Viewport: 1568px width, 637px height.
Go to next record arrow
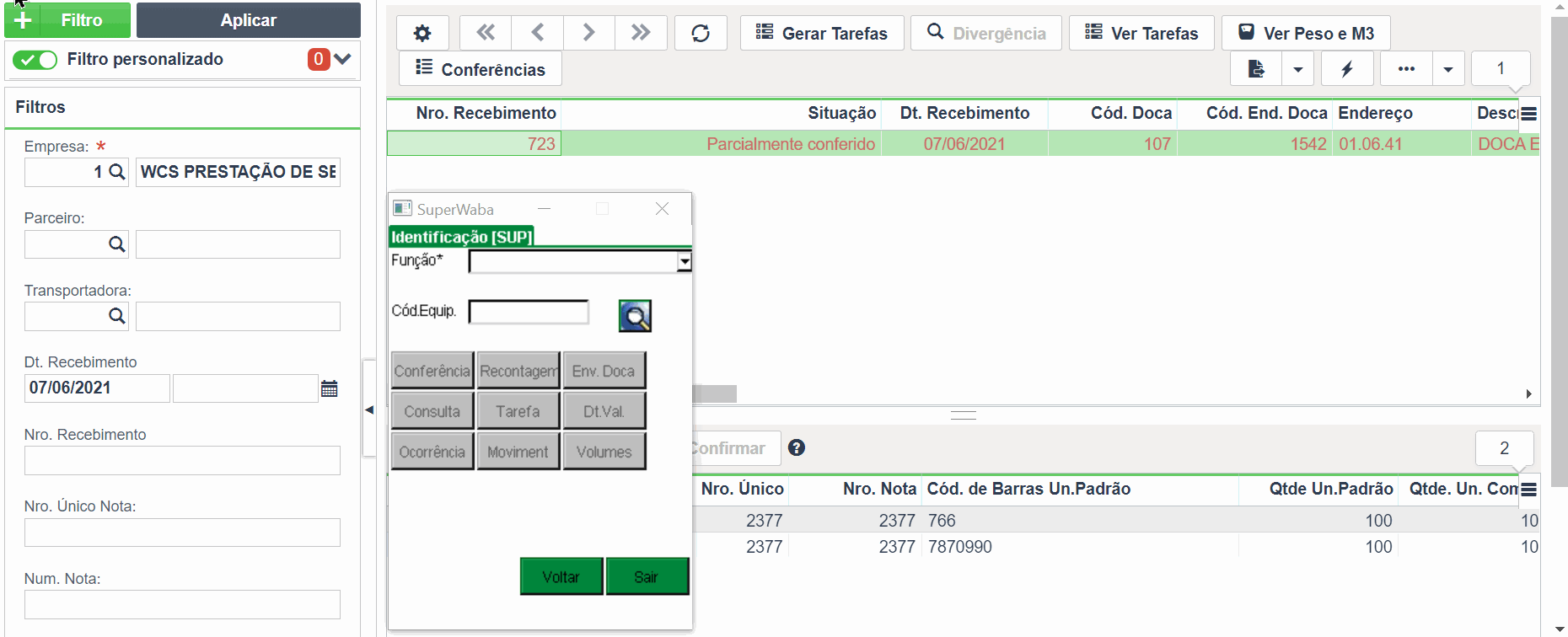point(588,33)
